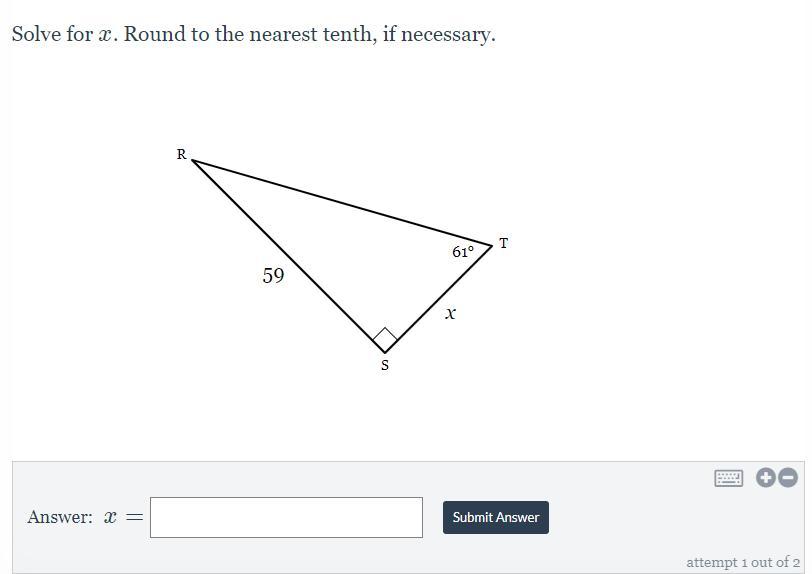The image size is (812, 574).
Task: Click the hypotenuse line RT of the triangle
Action: (x=342, y=203)
